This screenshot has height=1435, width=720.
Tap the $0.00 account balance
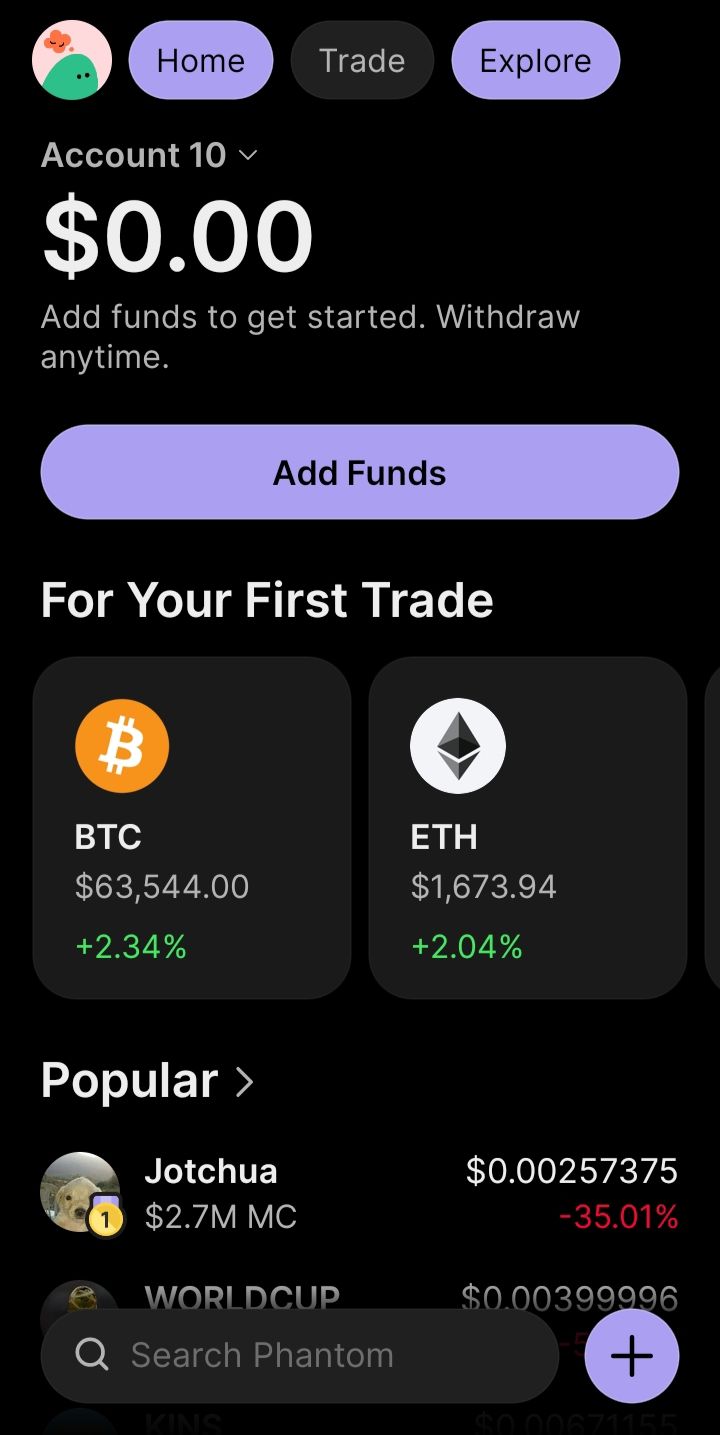178,236
